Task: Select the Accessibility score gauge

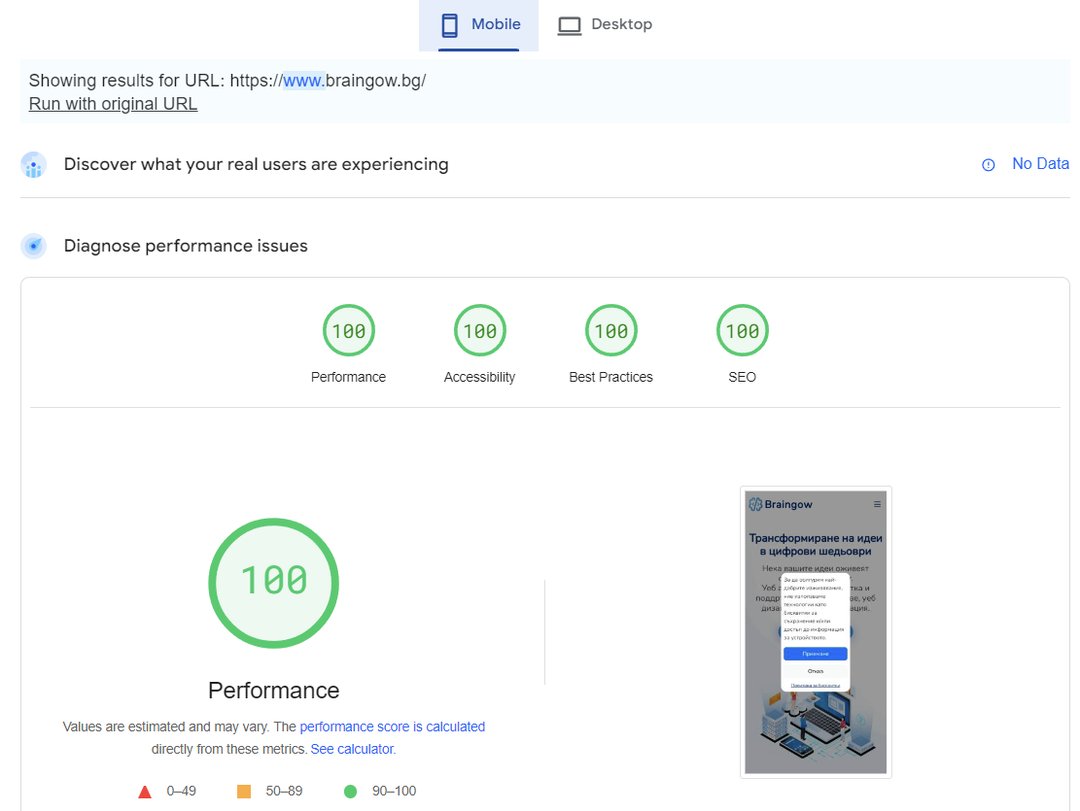Action: (x=480, y=331)
